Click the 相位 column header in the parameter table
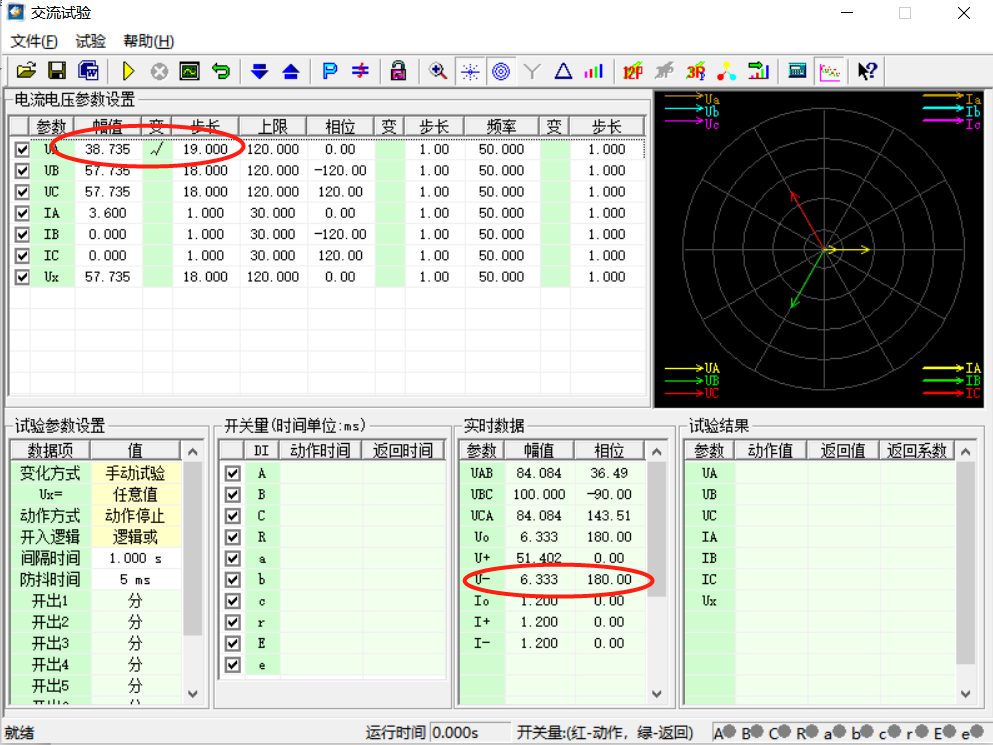993x745 pixels. [340, 127]
